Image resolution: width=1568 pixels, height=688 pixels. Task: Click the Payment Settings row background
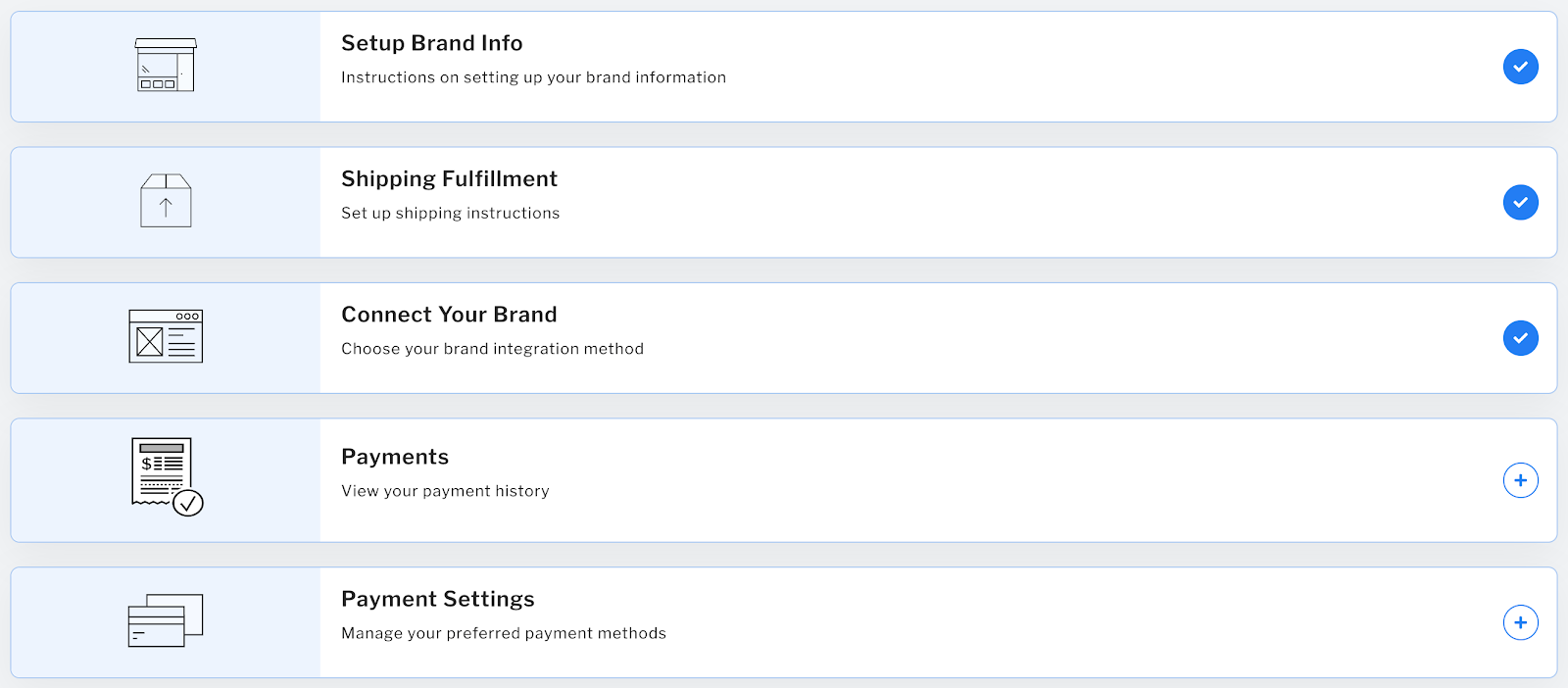pos(882,621)
